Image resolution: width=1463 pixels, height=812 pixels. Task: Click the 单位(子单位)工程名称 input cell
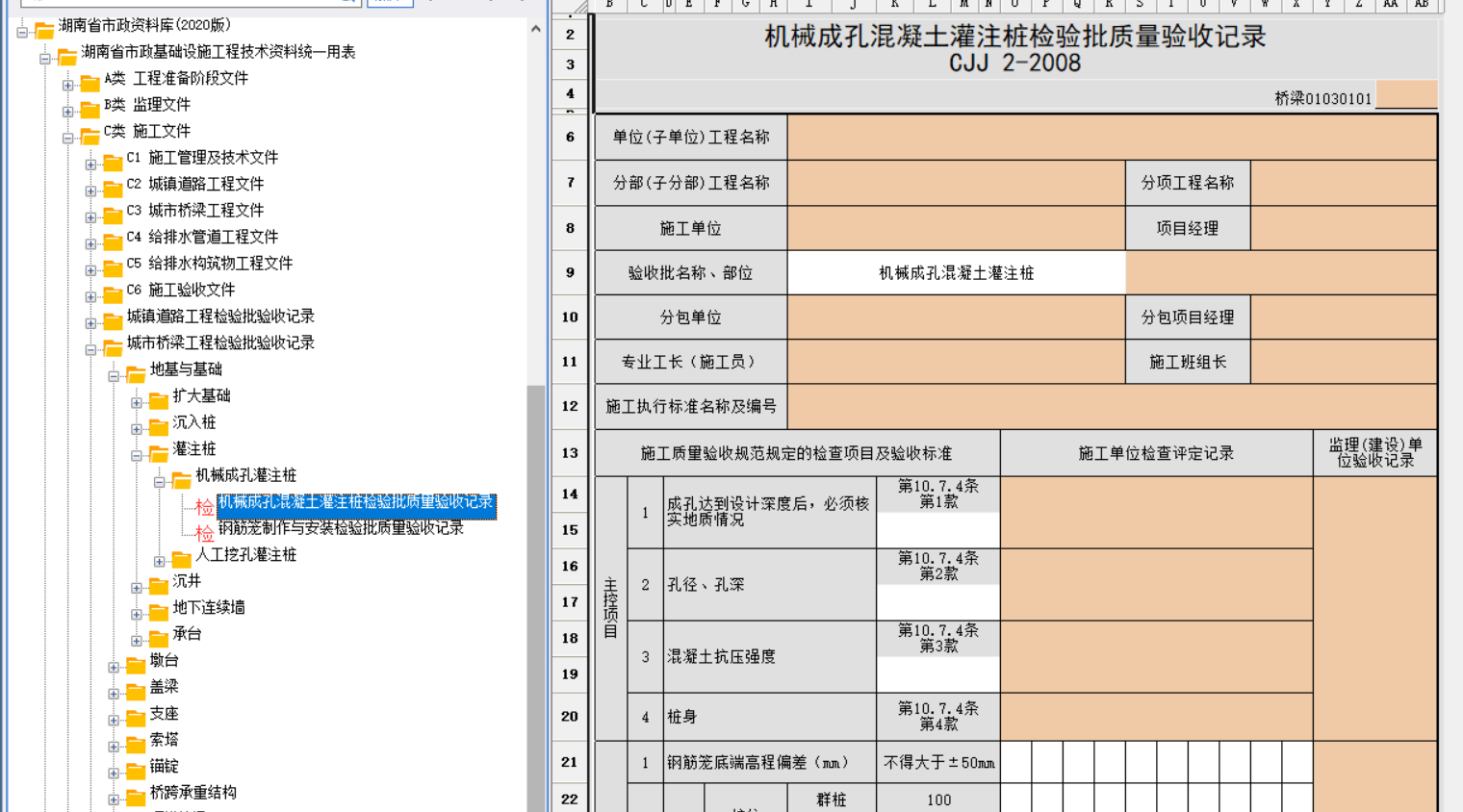click(x=1112, y=138)
